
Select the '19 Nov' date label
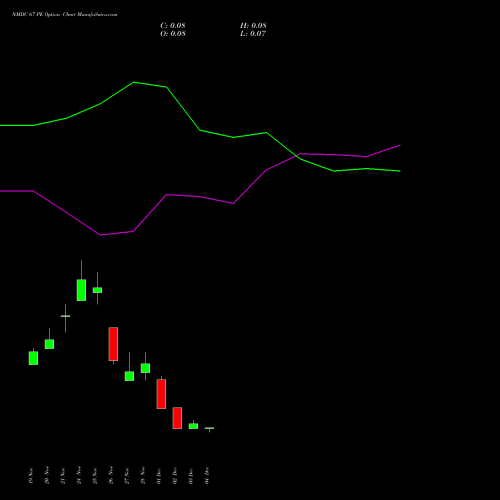point(31,476)
